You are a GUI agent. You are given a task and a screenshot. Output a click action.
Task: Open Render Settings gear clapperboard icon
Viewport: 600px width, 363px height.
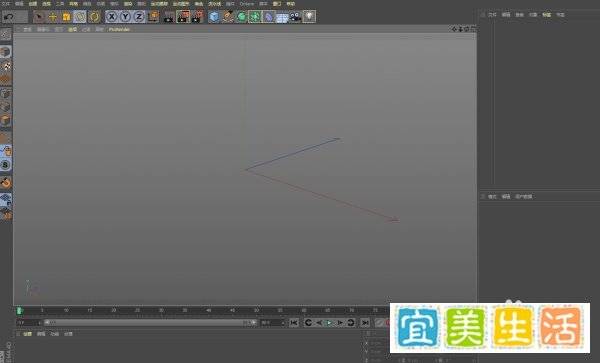coord(197,17)
